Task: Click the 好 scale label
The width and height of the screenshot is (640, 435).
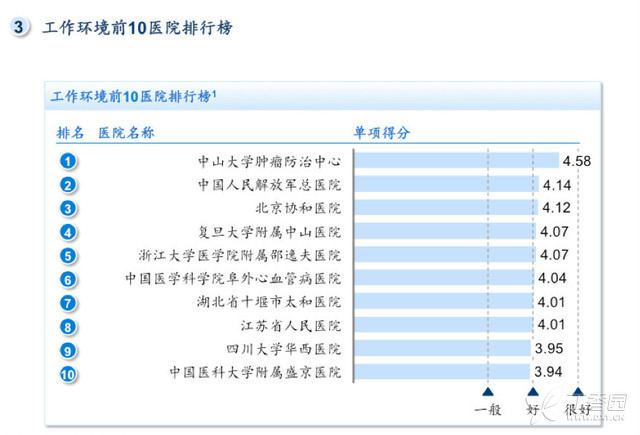Action: (x=533, y=409)
